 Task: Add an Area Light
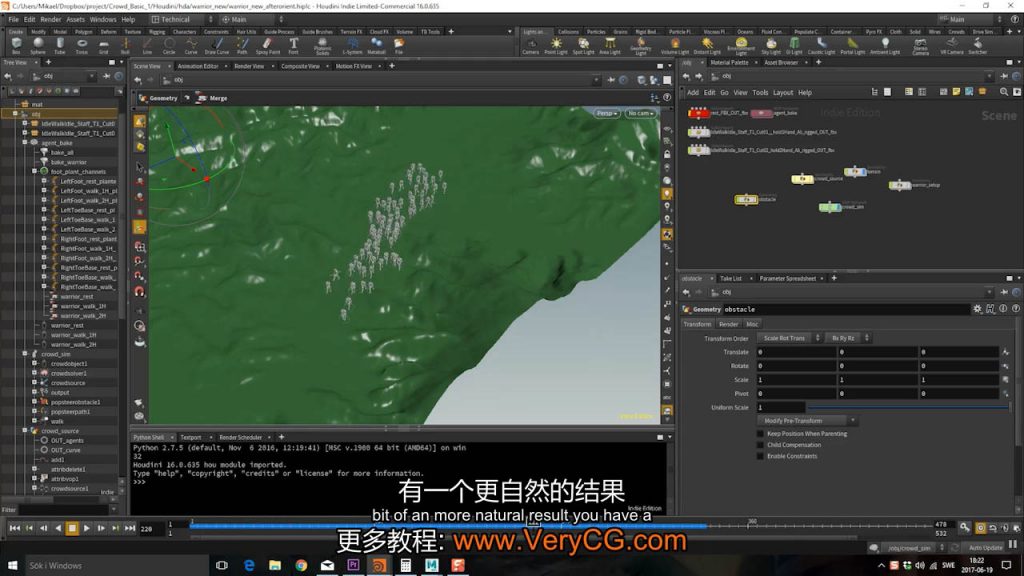tap(609, 46)
